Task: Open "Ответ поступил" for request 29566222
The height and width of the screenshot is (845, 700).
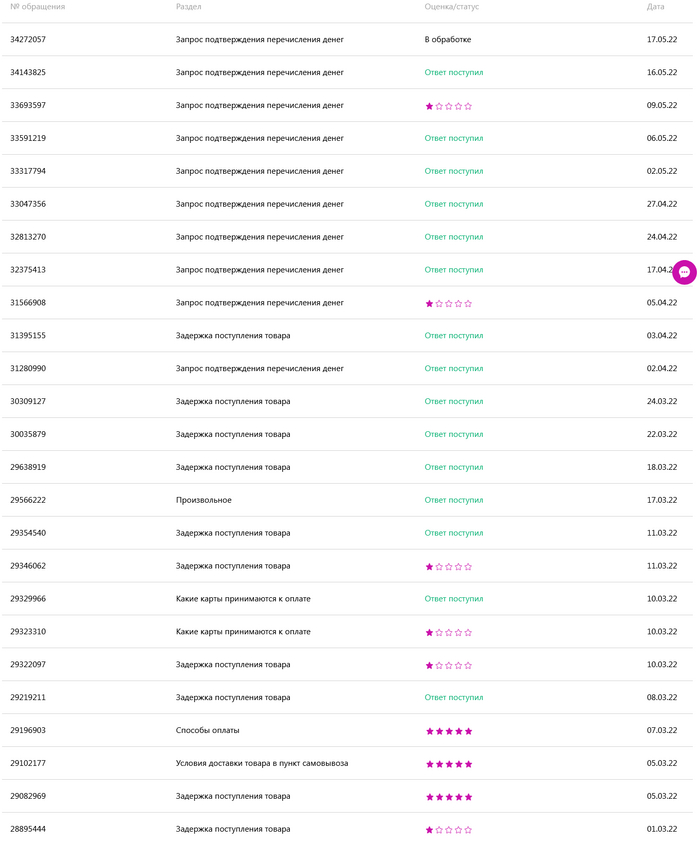Action: pos(453,500)
